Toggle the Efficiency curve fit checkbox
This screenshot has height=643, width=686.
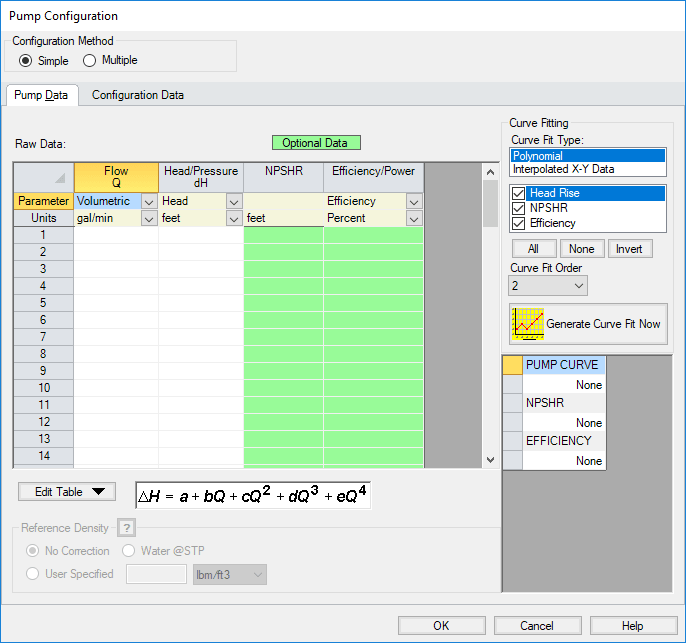(518, 223)
